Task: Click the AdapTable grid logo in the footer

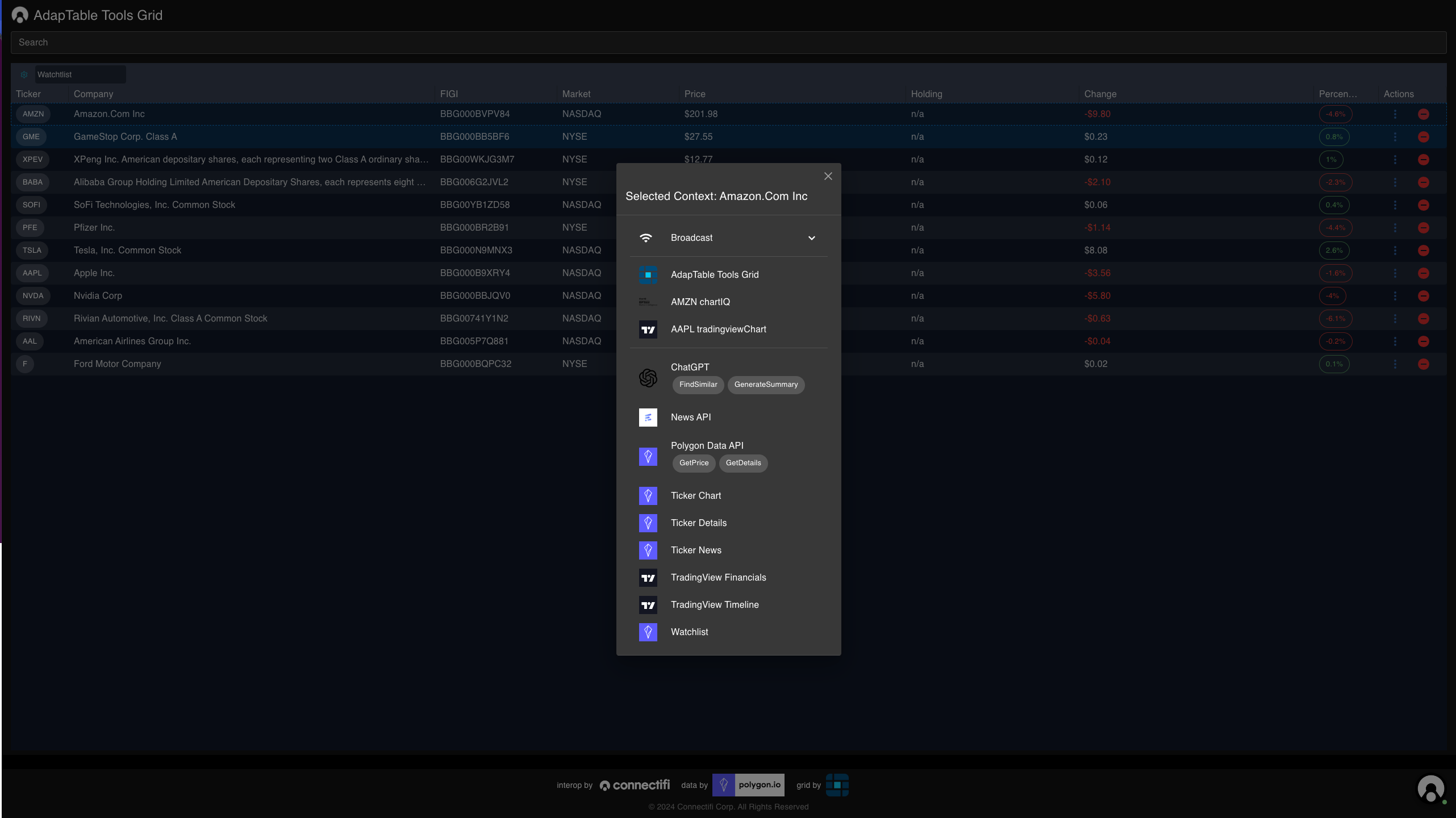Action: point(837,785)
